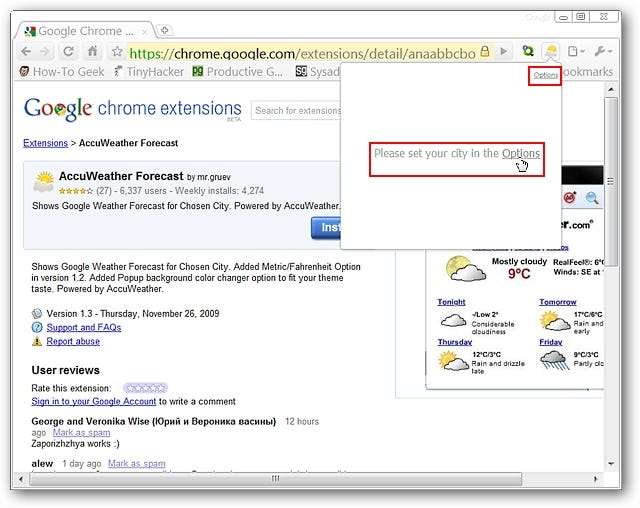The image size is (640, 508).
Task: Click the go arrow next to the address bar
Action: (x=504, y=51)
